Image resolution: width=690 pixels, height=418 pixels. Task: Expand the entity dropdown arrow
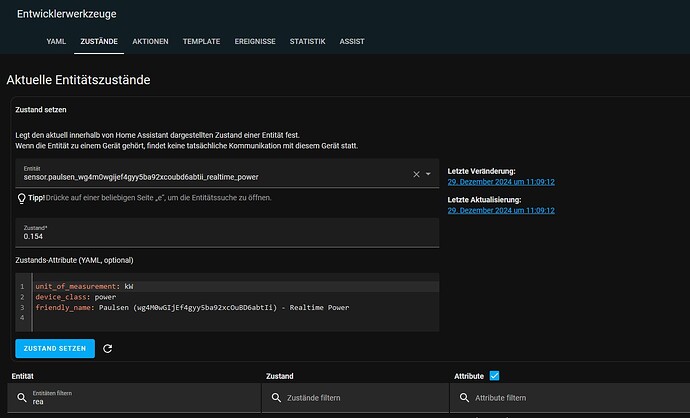click(428, 174)
